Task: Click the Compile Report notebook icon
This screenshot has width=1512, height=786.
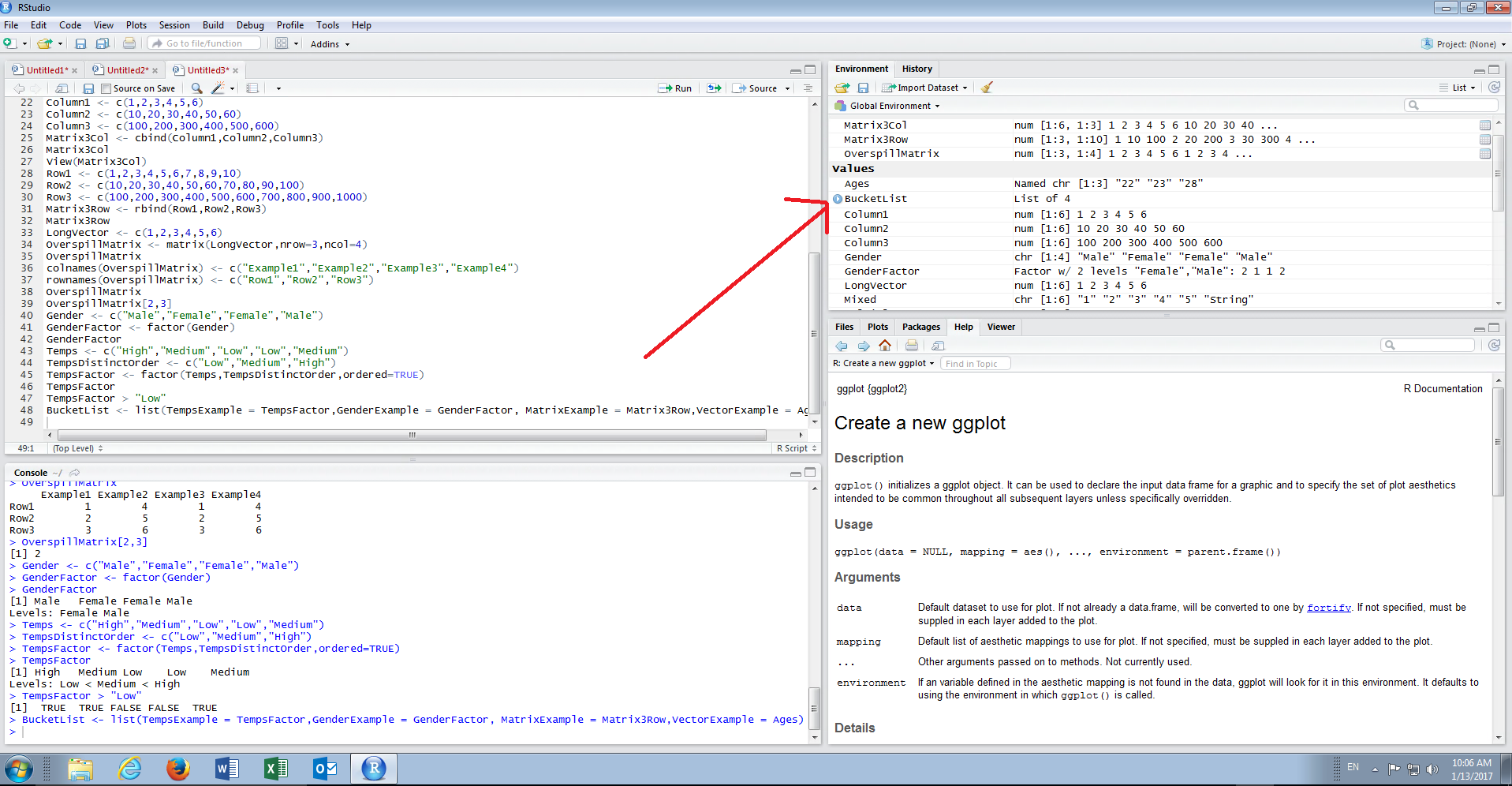Action: point(252,88)
